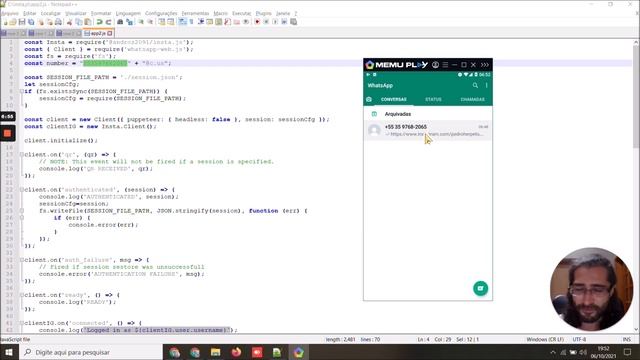
Task: Toggle Word Wrap in Notepad++ toolbar
Action: (x=182, y=22)
